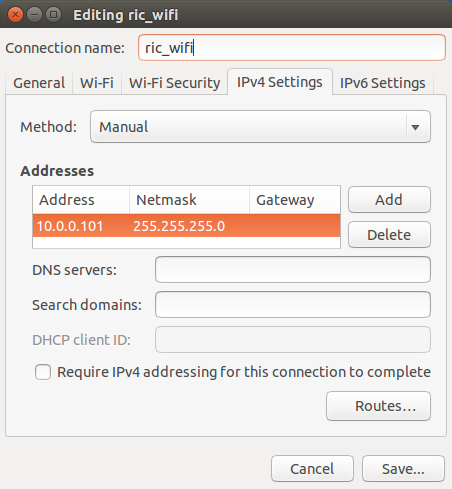Close the Editing ric_wifi window
Viewport: 452px width, 489px height.
point(15,15)
